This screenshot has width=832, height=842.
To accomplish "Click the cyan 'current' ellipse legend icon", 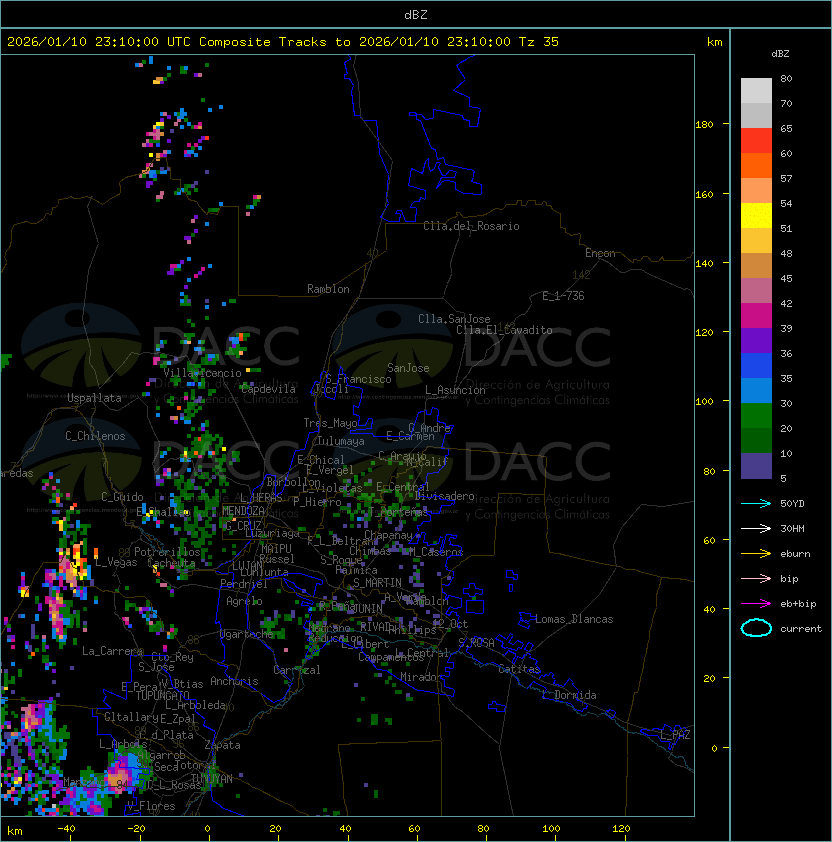I will coord(756,628).
